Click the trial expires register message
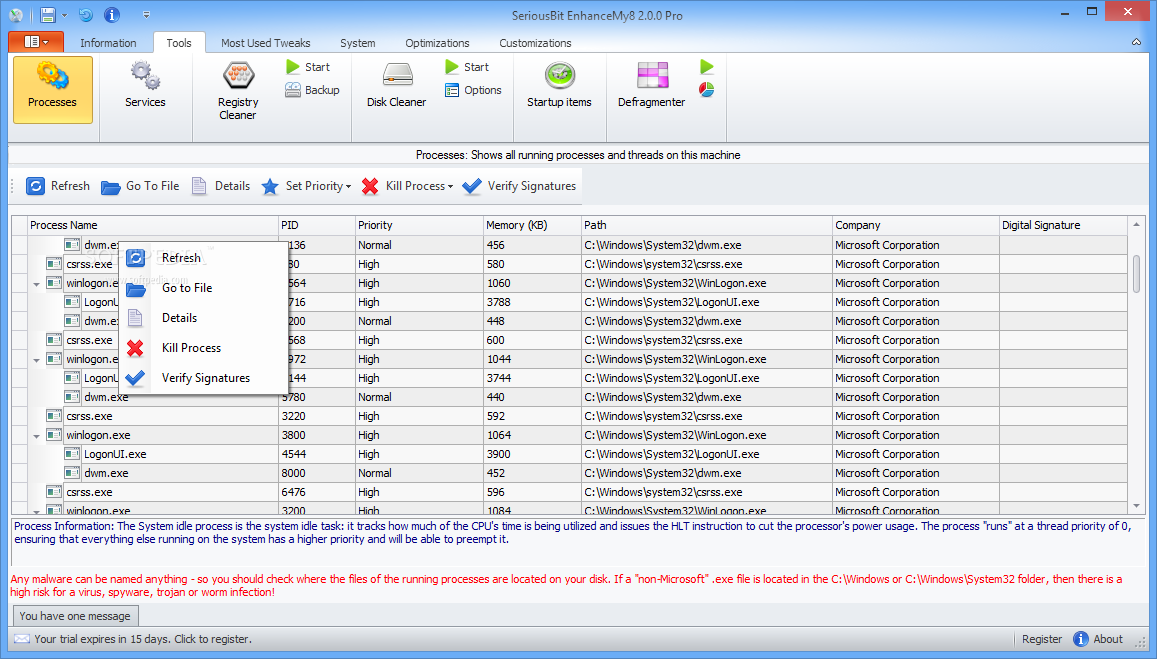This screenshot has width=1157, height=659. 143,639
